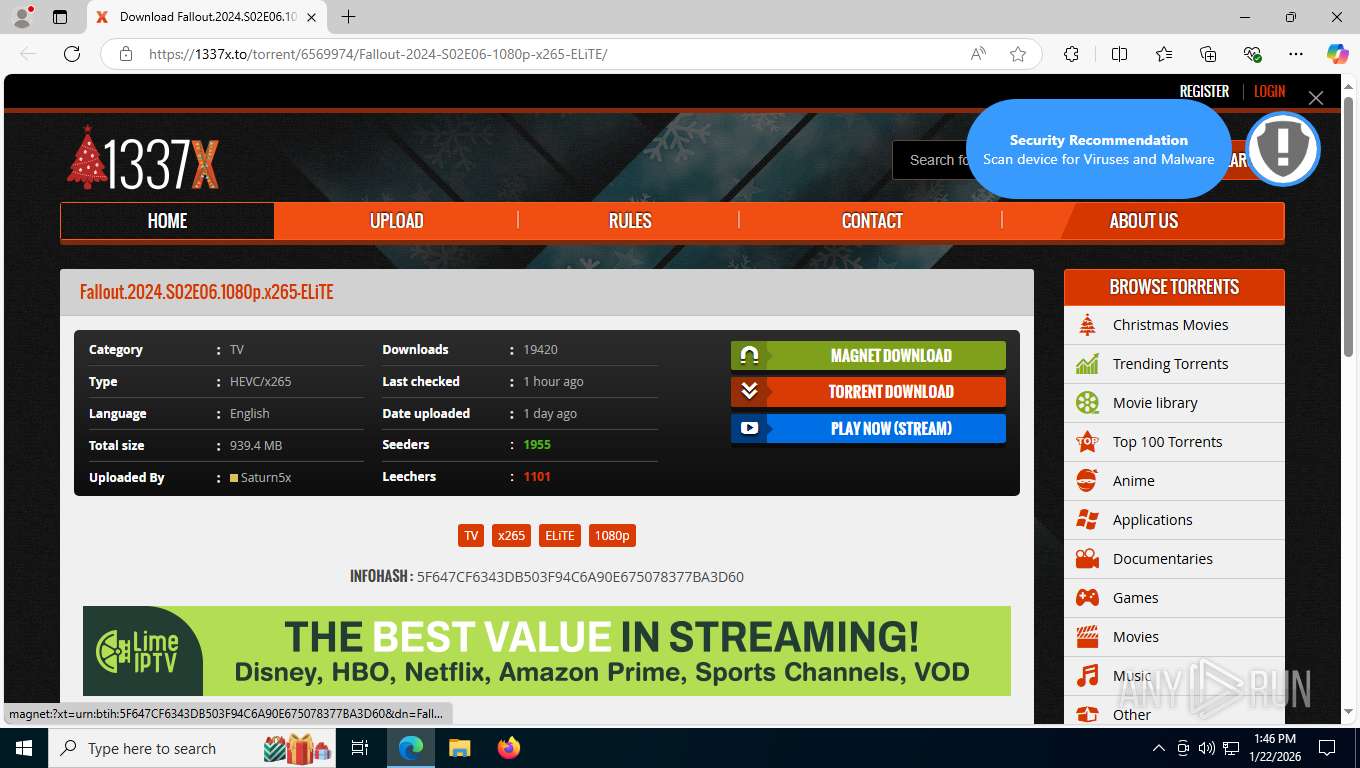This screenshot has height=768, width=1360.
Task: Click the Movies clapperboard icon
Action: pyautogui.click(x=1087, y=637)
